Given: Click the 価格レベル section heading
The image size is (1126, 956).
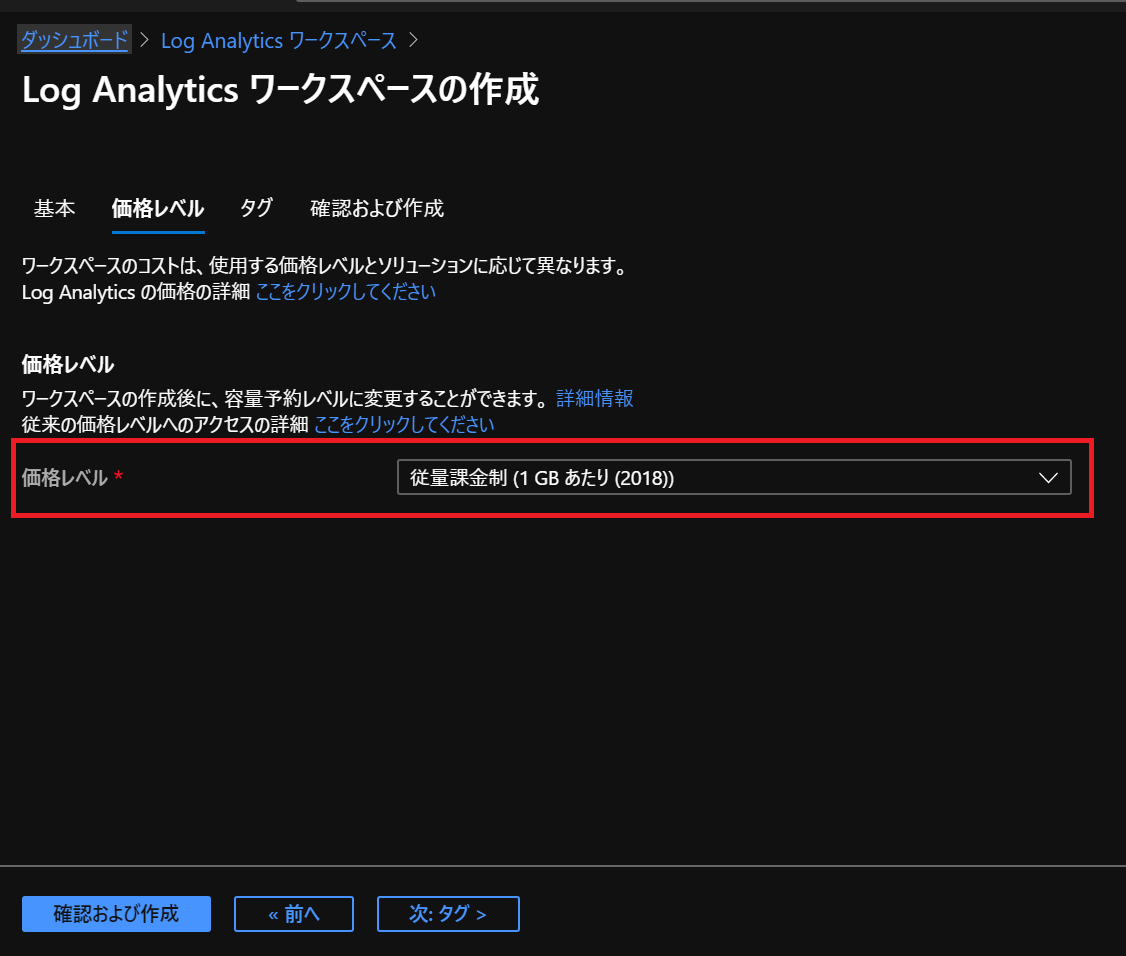Looking at the screenshot, I should pos(68,364).
